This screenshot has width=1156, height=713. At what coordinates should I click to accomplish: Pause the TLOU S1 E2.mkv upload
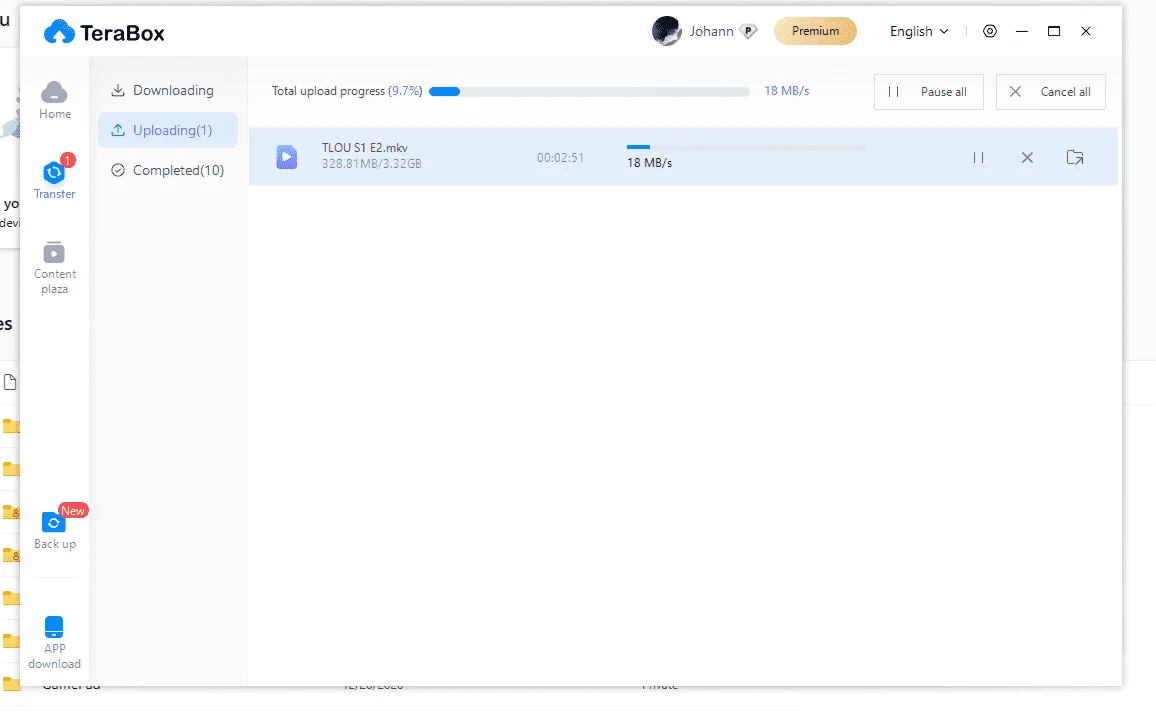(978, 158)
